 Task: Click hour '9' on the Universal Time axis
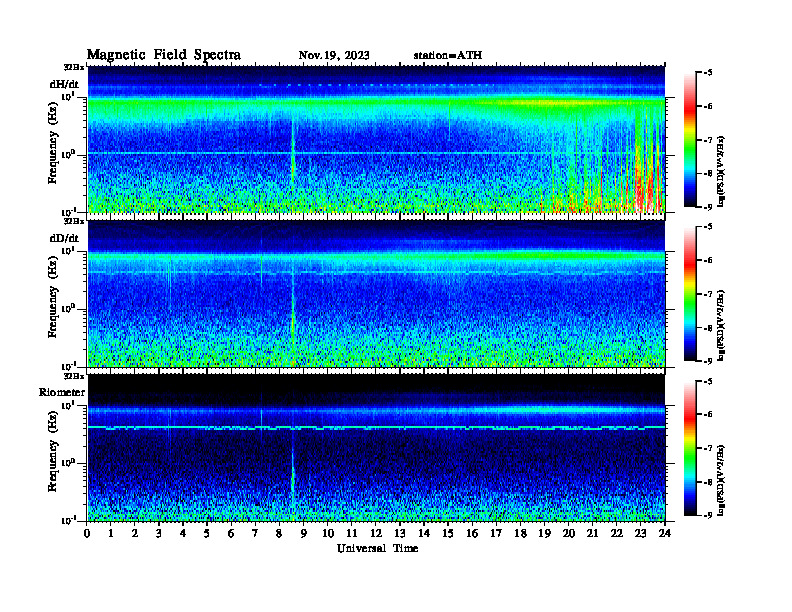coord(304,533)
